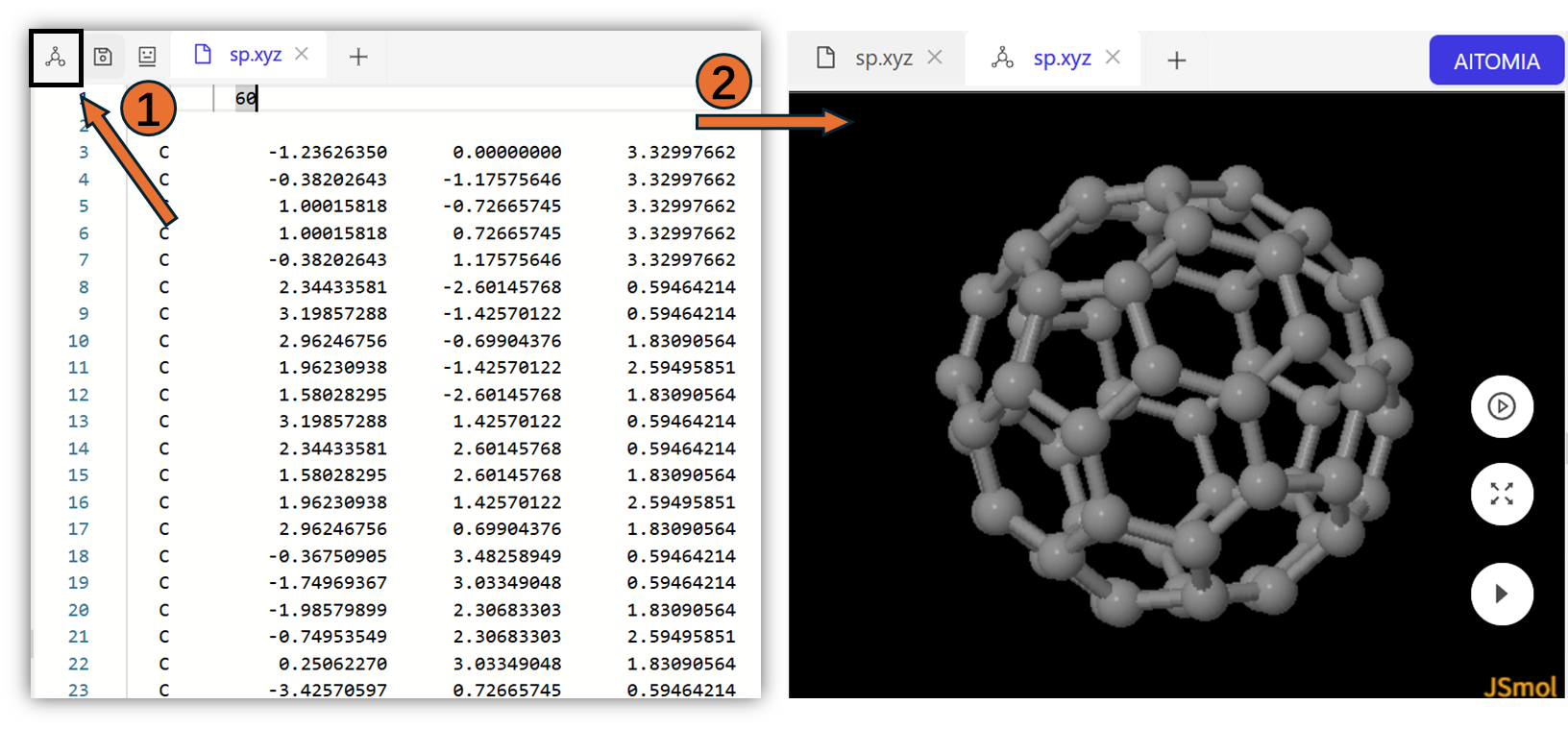Click value -1.98579899 on line 20
1568x729 pixels.
pyautogui.click(x=328, y=610)
